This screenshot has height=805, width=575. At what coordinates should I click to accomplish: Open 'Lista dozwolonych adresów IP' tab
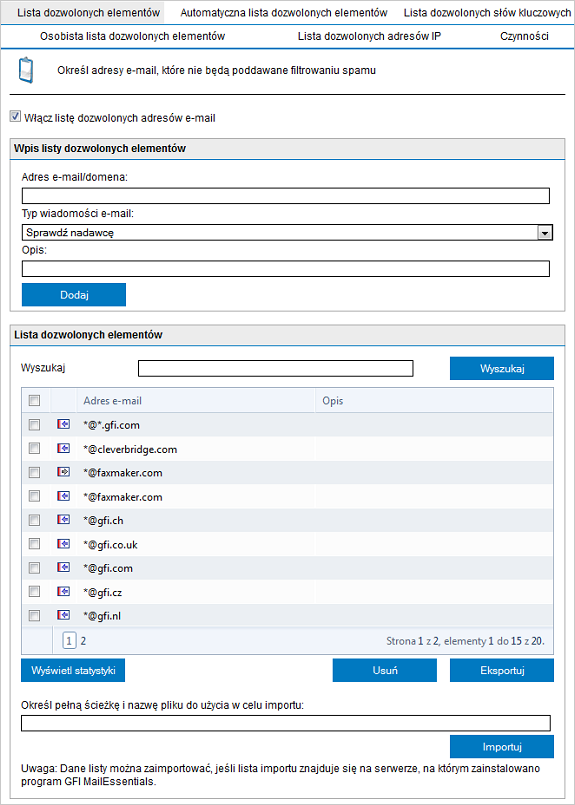point(369,36)
